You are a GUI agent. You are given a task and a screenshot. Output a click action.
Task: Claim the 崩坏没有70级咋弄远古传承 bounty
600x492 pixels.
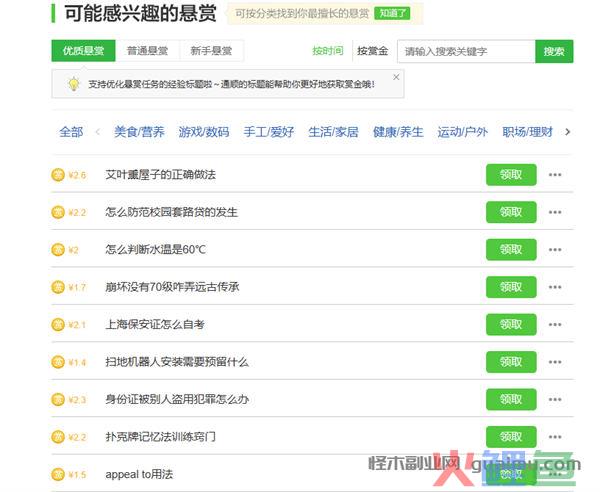511,287
